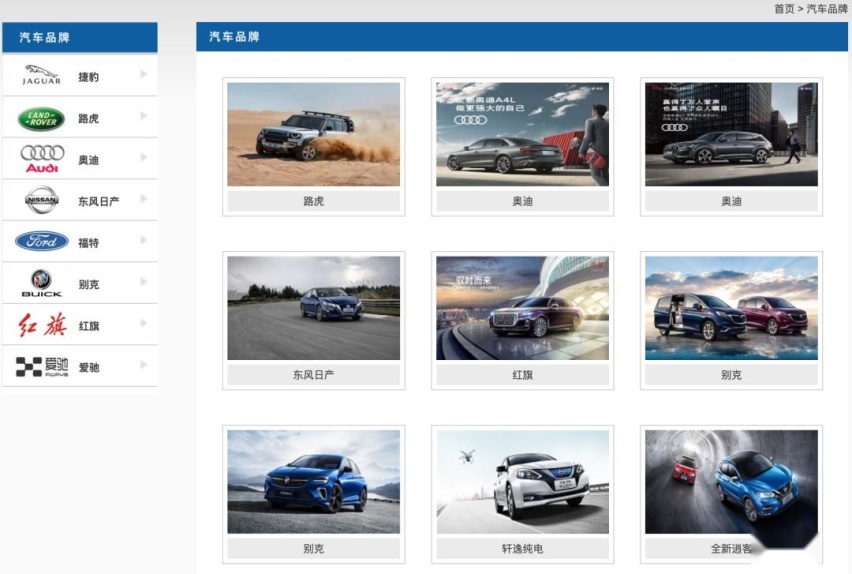This screenshot has width=852, height=574.
Task: Click 奥迪 caption under A4L image
Action: (522, 201)
